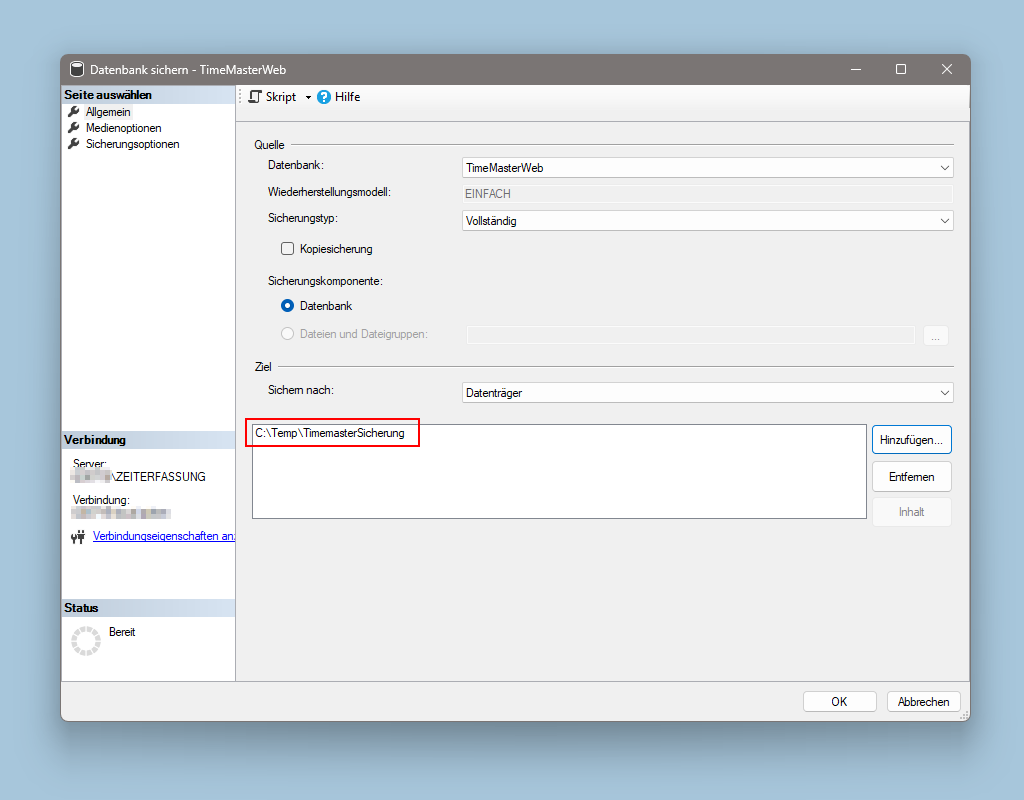
Task: Click the connection properties network icon
Action: coord(78,537)
